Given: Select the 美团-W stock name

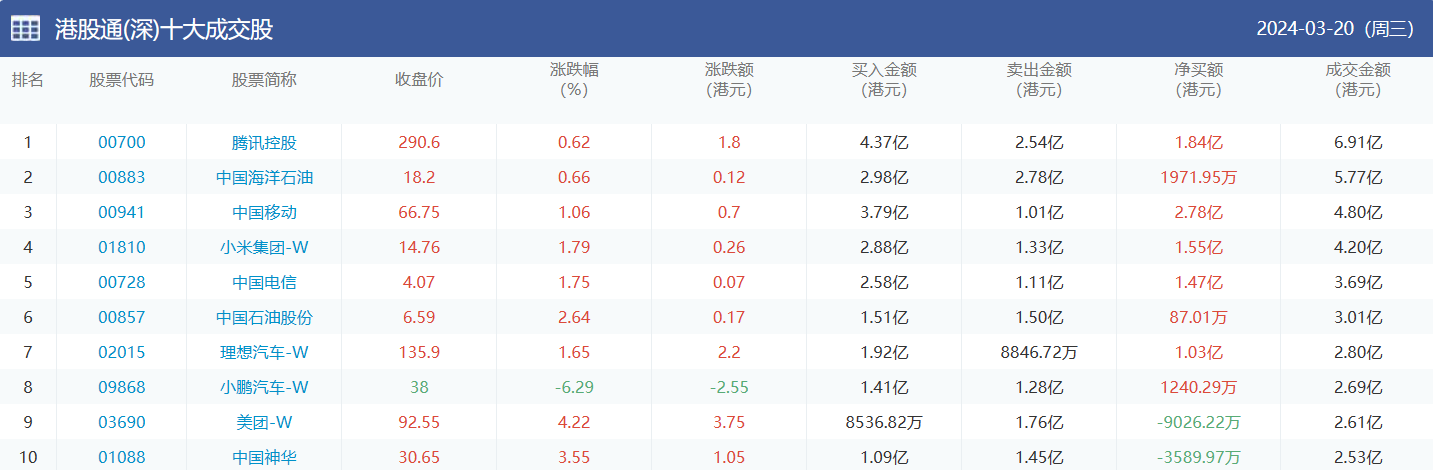Looking at the screenshot, I should (264, 422).
